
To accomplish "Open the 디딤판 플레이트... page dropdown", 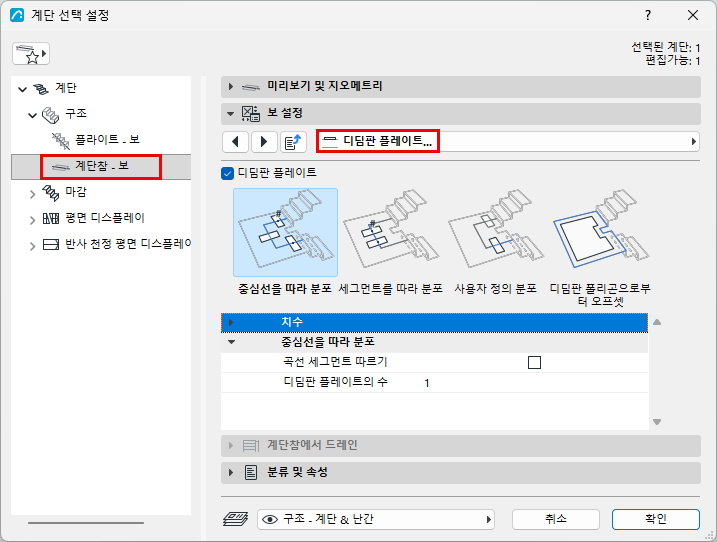I will pyautogui.click(x=508, y=141).
